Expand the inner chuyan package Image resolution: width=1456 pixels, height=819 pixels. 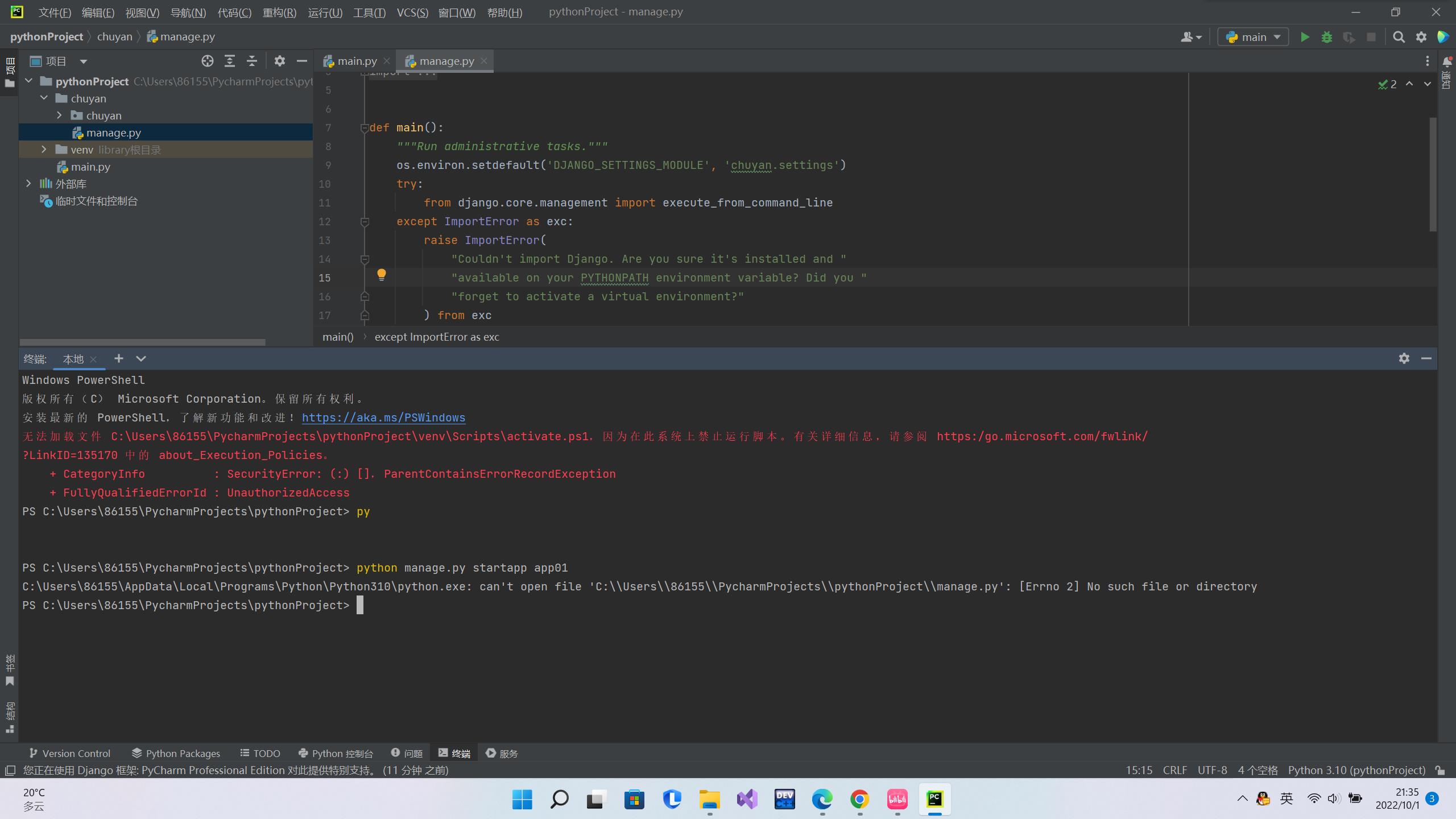coord(59,115)
